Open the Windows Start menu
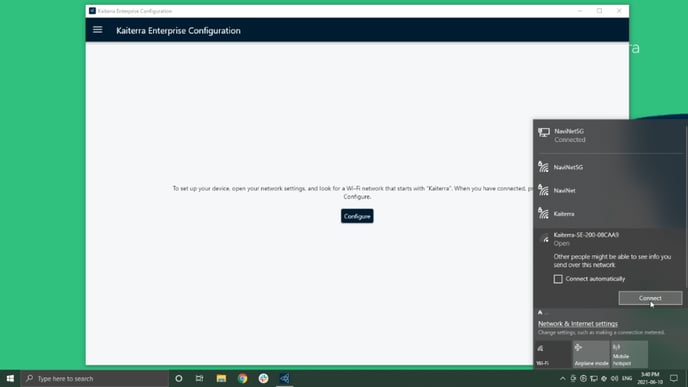The width and height of the screenshot is (688, 387). [x=10, y=378]
